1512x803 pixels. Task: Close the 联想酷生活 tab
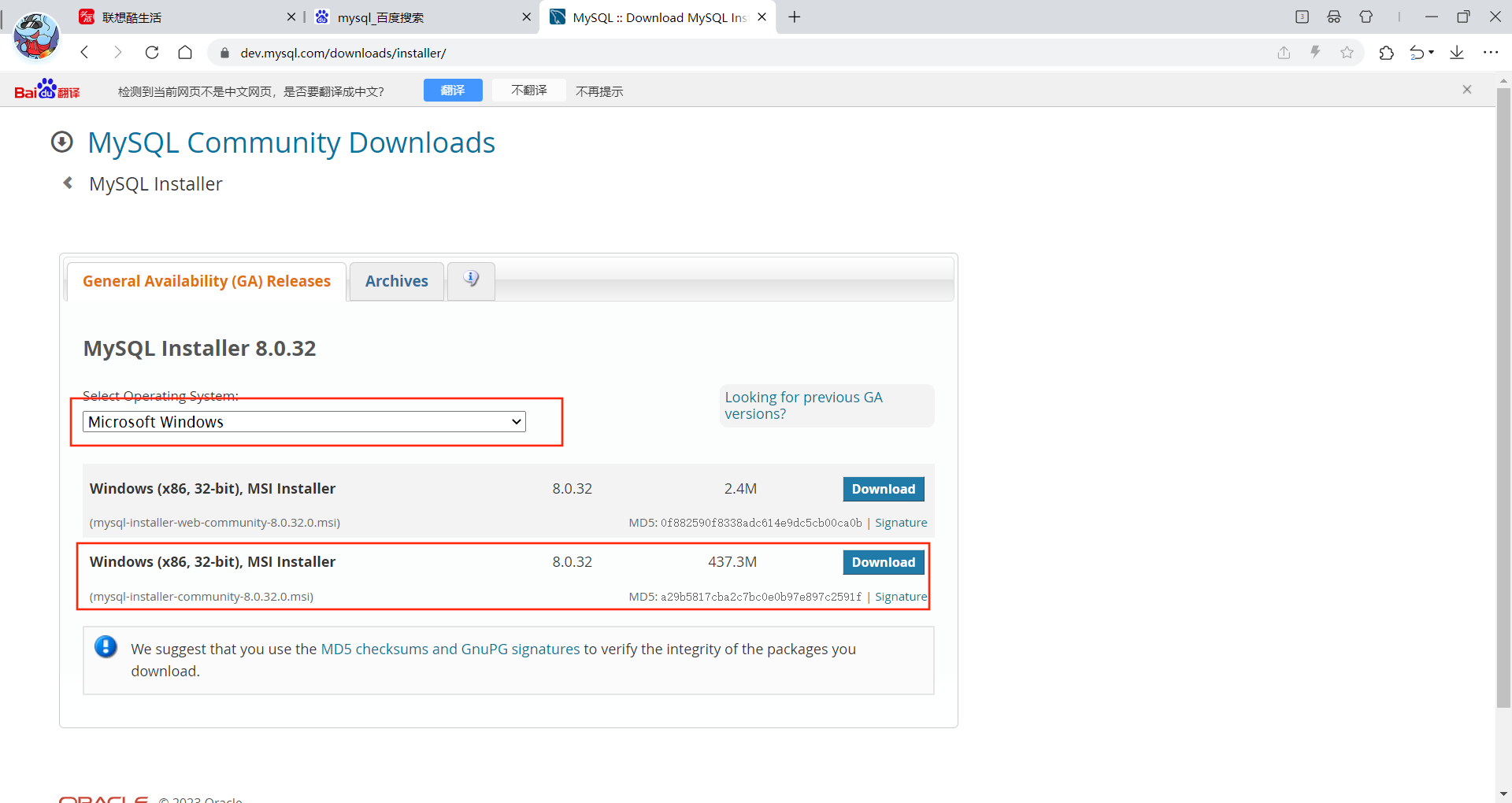(291, 17)
